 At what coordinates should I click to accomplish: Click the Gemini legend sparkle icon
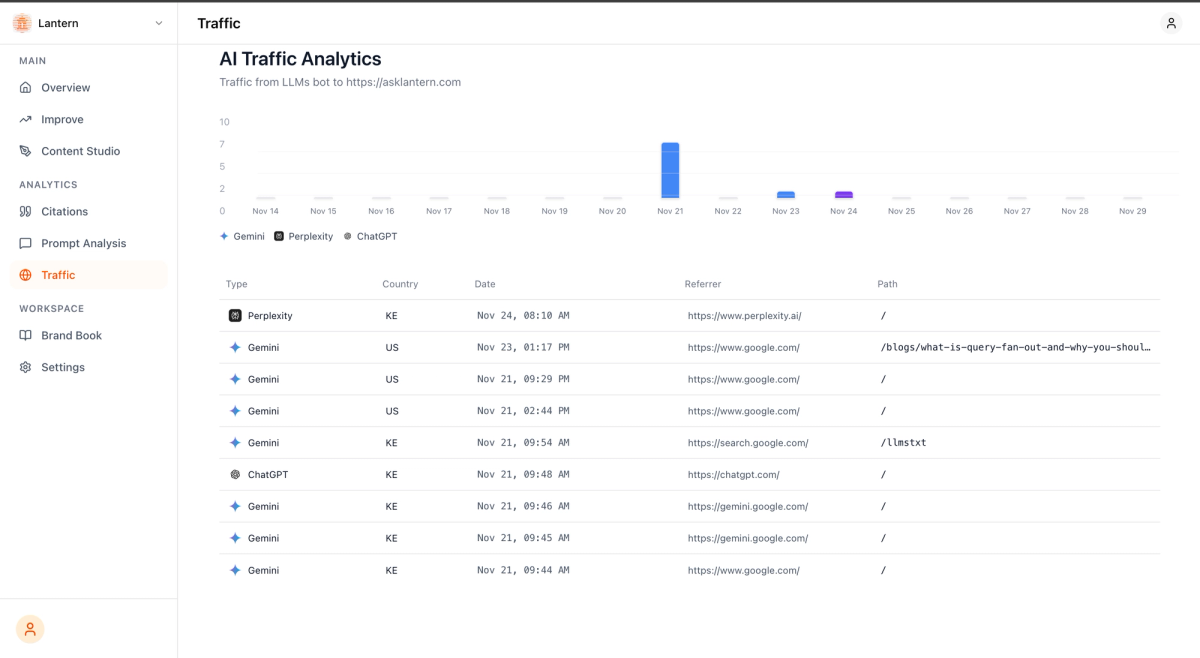[x=224, y=236]
